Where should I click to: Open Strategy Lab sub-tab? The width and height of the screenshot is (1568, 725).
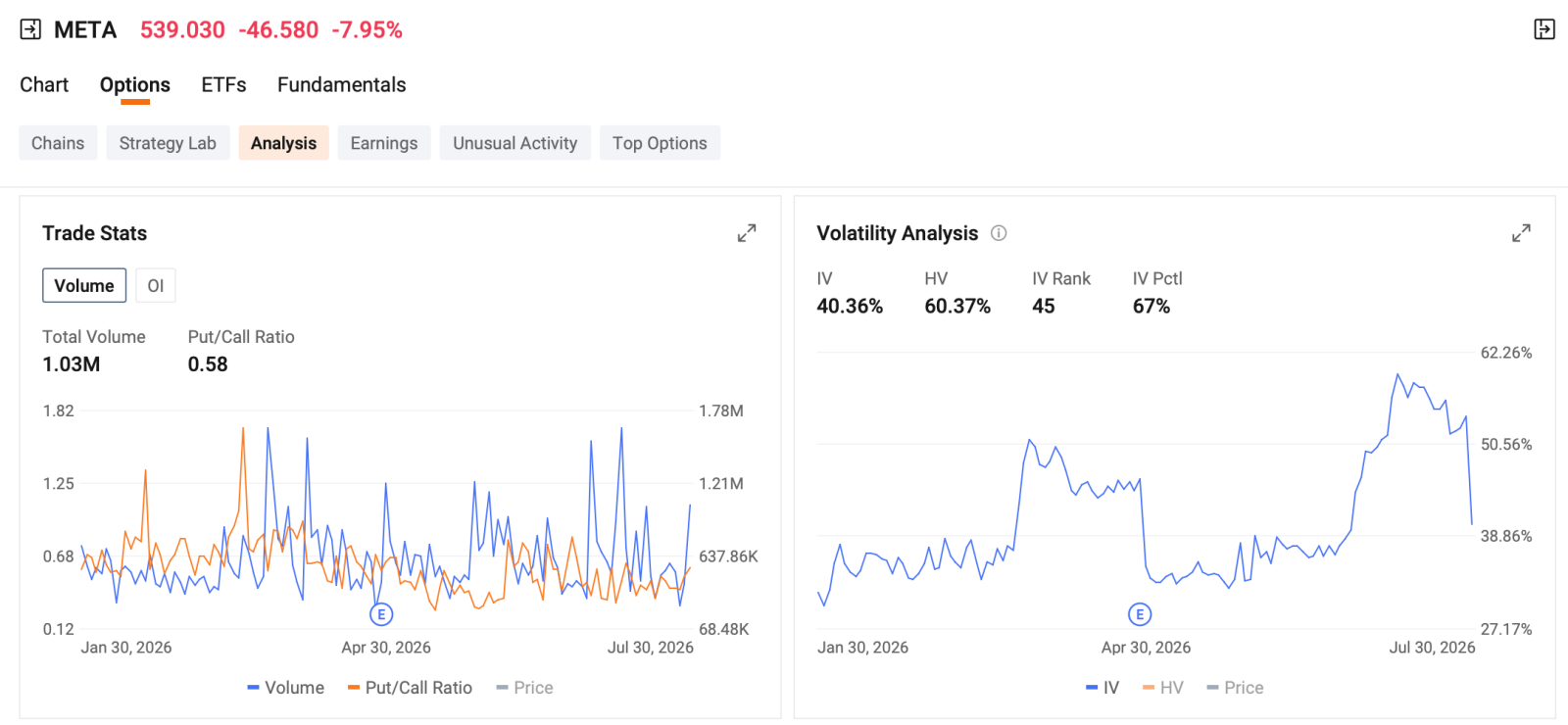pos(168,143)
